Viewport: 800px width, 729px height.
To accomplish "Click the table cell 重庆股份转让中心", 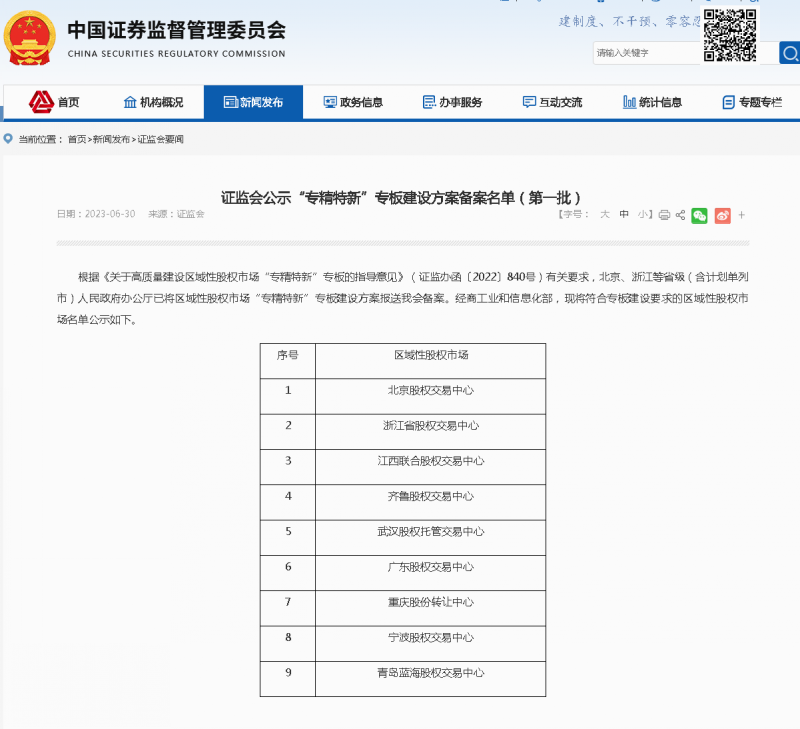I will [431, 602].
